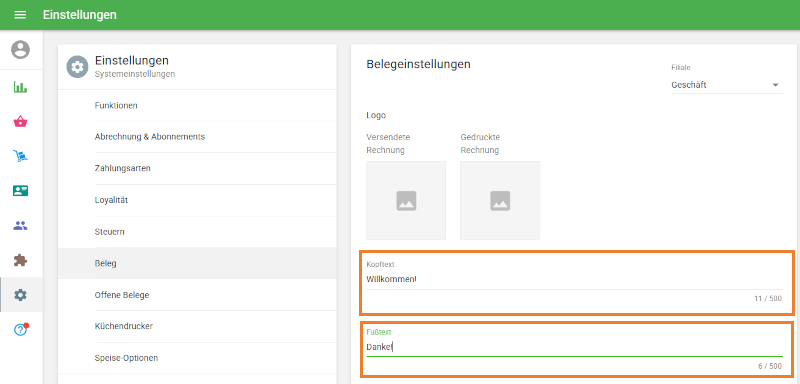
Task: Open the employees ID card icon
Action: [20, 191]
